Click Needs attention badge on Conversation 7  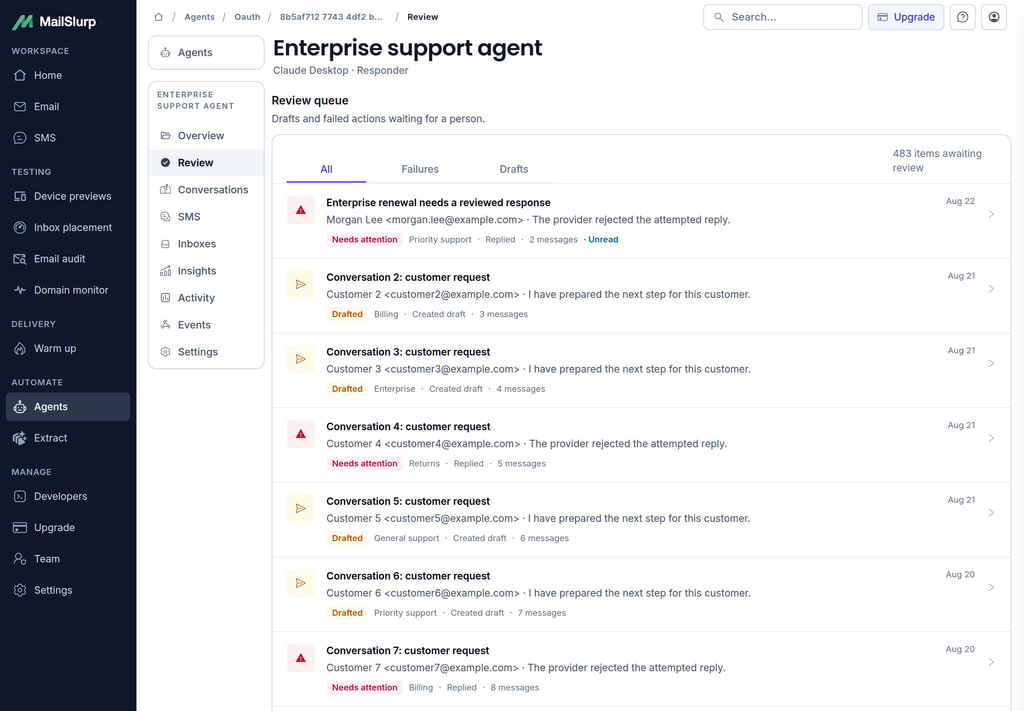point(364,687)
